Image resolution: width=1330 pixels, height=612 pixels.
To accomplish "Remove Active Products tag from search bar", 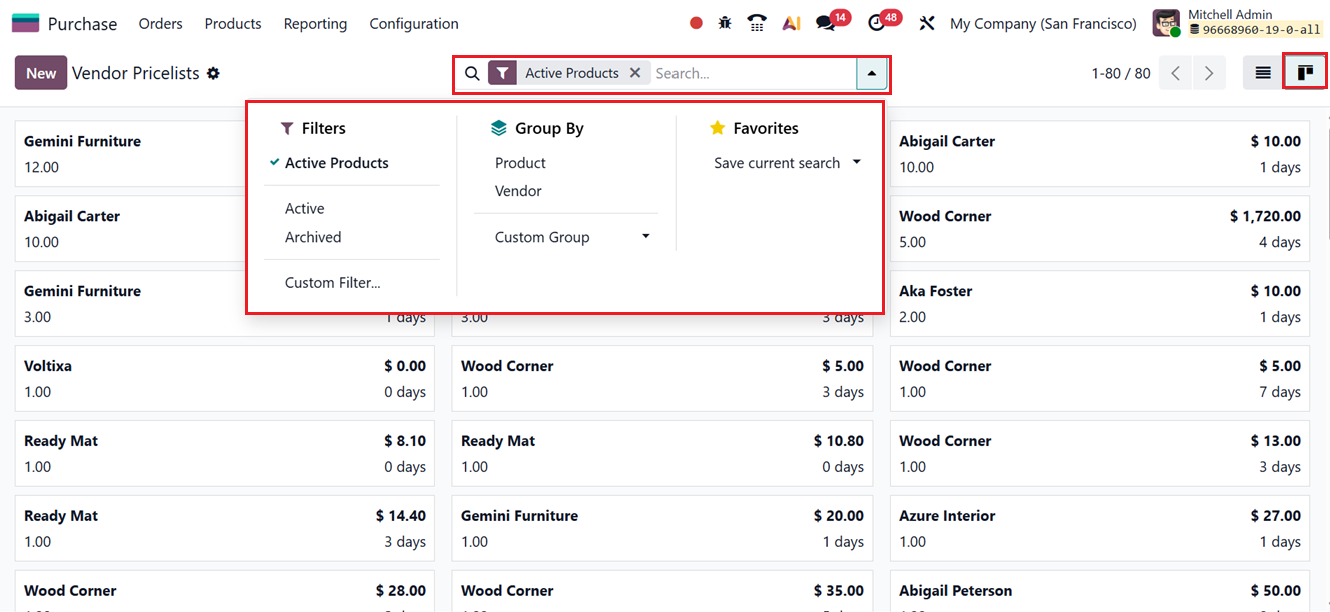I will coord(636,72).
